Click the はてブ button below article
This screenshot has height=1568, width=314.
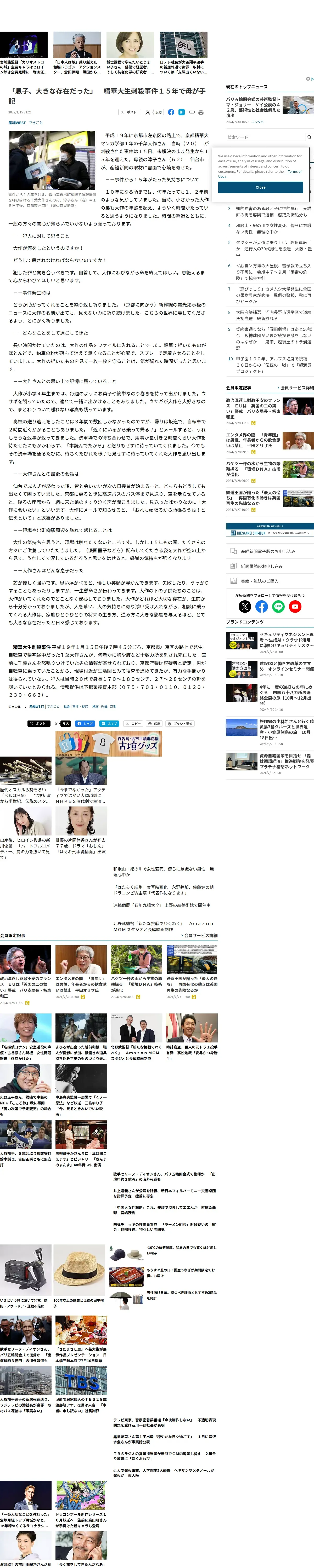click(109, 724)
